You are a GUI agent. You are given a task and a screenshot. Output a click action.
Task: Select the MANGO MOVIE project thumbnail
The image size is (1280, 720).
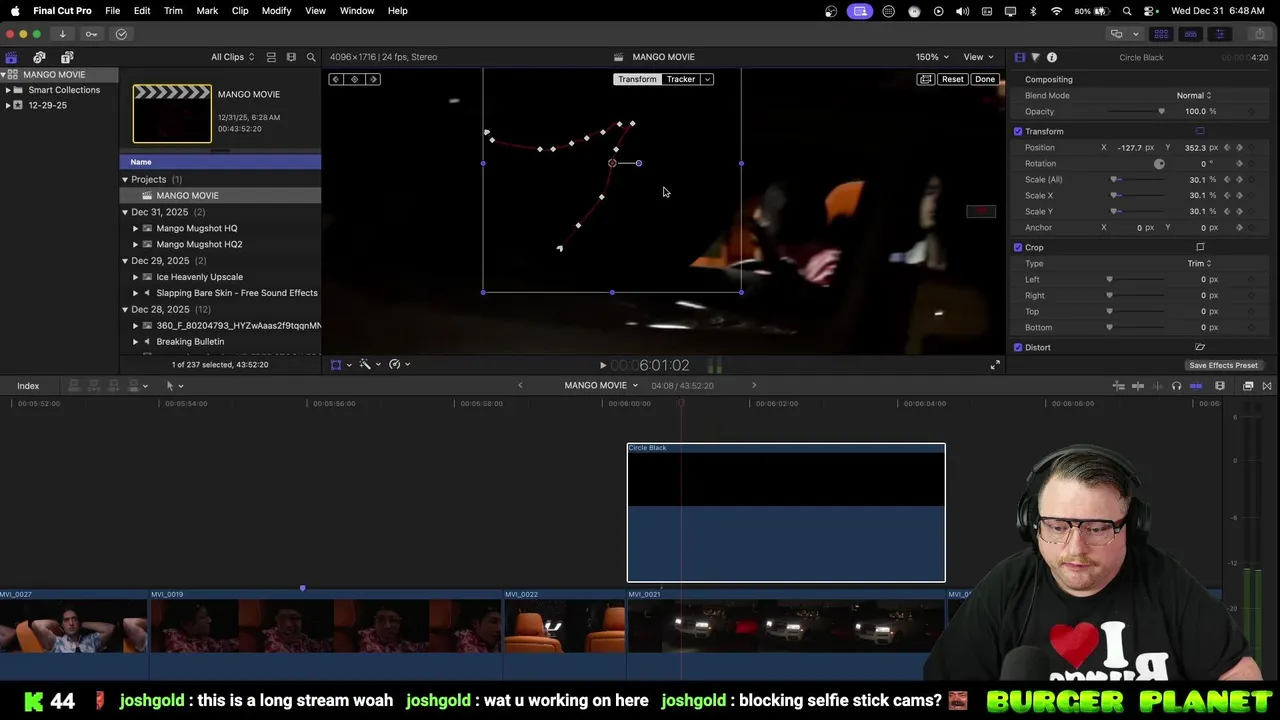(172, 114)
